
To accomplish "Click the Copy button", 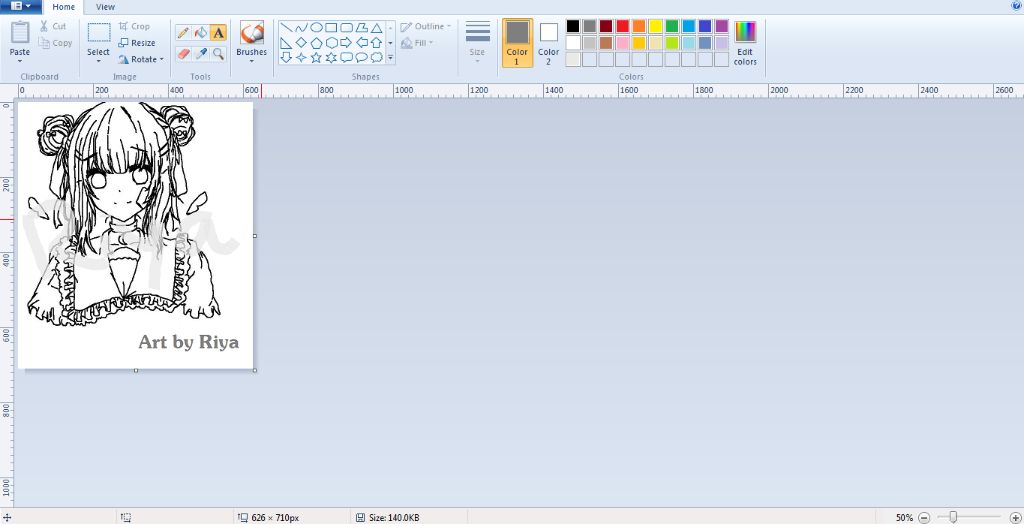I will coord(55,43).
